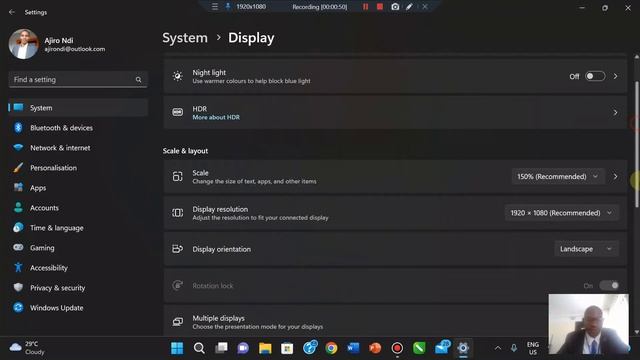Image resolution: width=640 pixels, height=360 pixels.
Task: Select System in the sidebar
Action: coord(78,108)
